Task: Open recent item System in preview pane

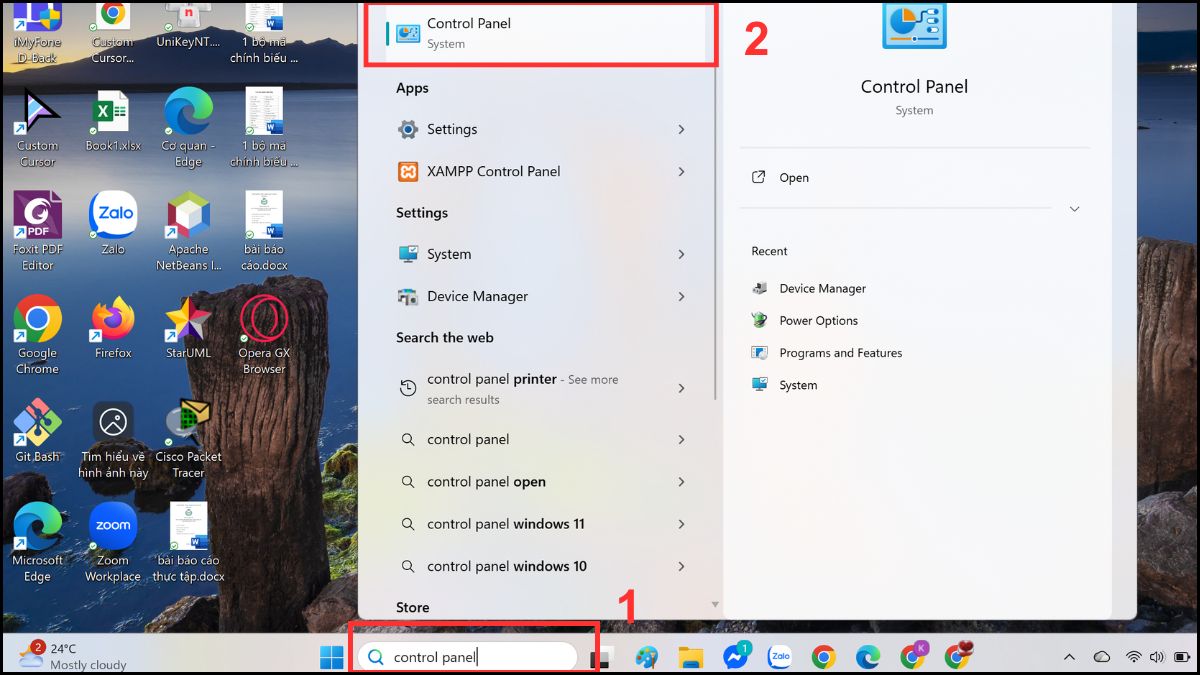Action: coord(784,384)
